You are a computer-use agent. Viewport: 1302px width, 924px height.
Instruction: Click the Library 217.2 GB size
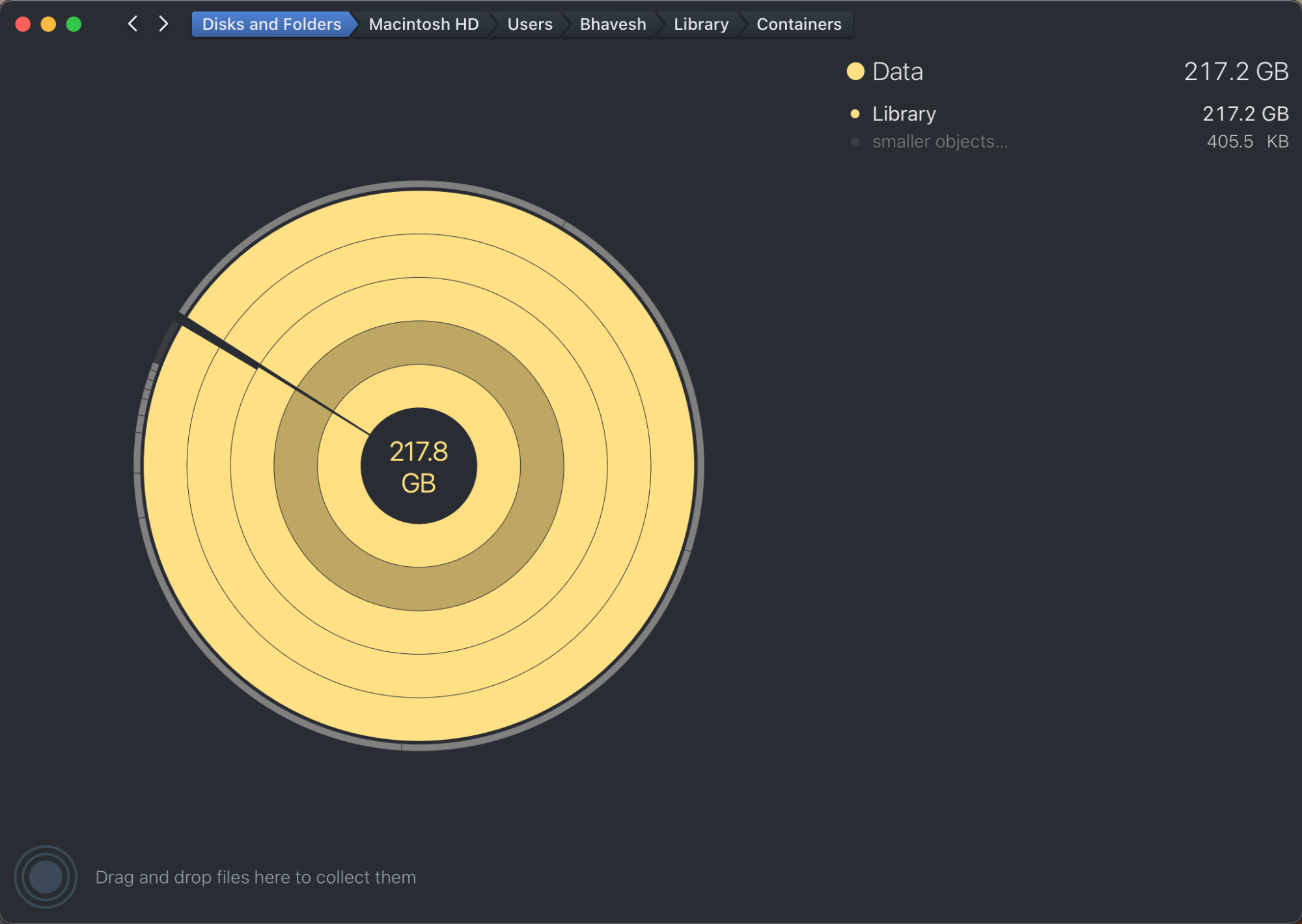[x=1245, y=114]
